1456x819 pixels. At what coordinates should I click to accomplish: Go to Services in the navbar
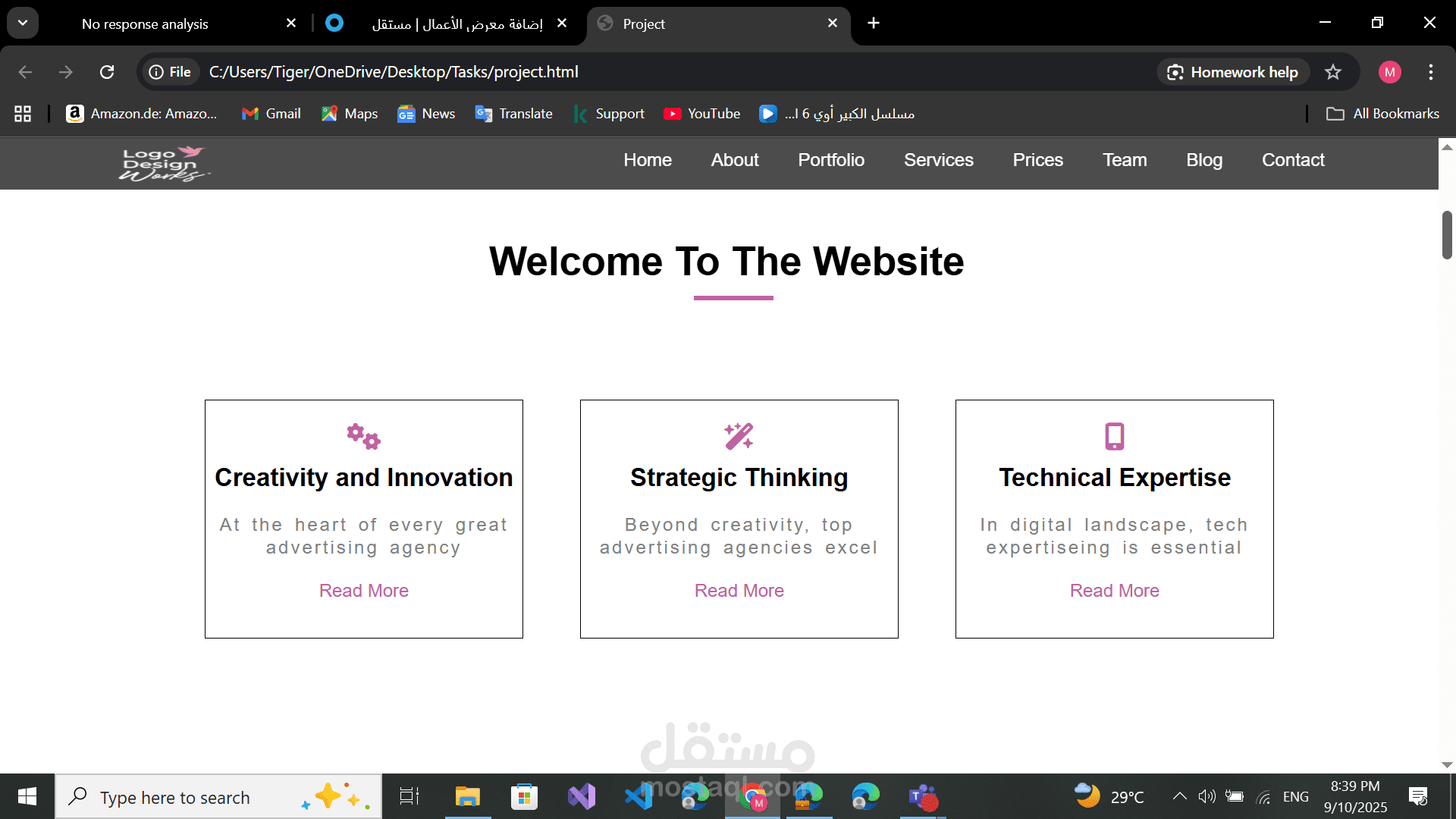[939, 160]
